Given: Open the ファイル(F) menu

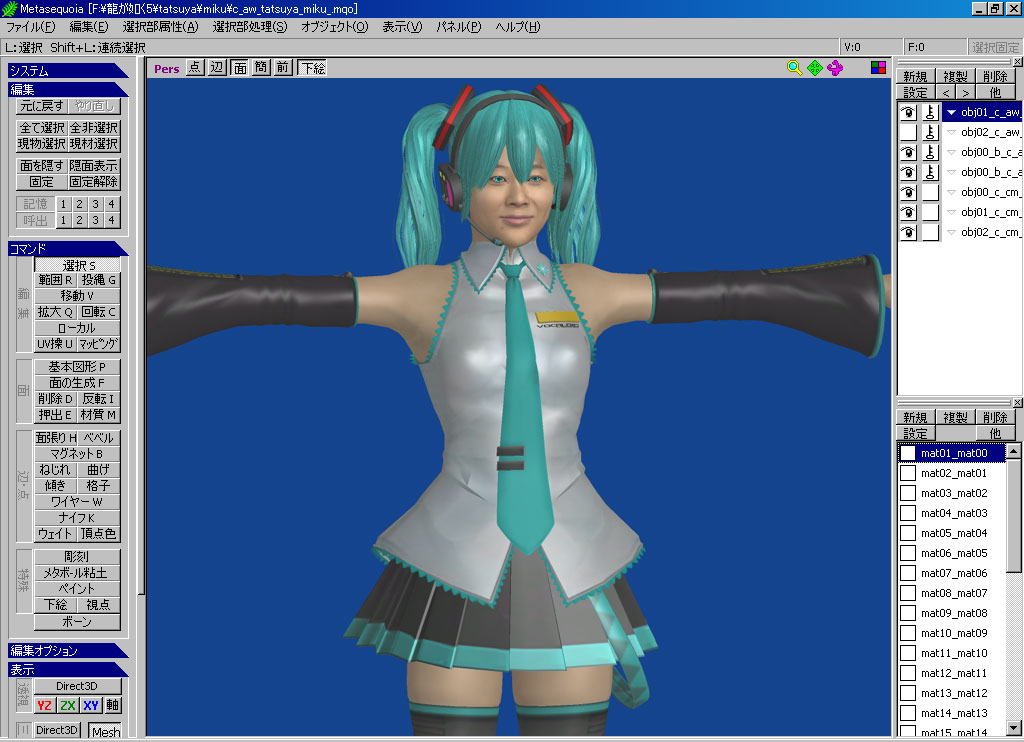Looking at the screenshot, I should tap(30, 27).
